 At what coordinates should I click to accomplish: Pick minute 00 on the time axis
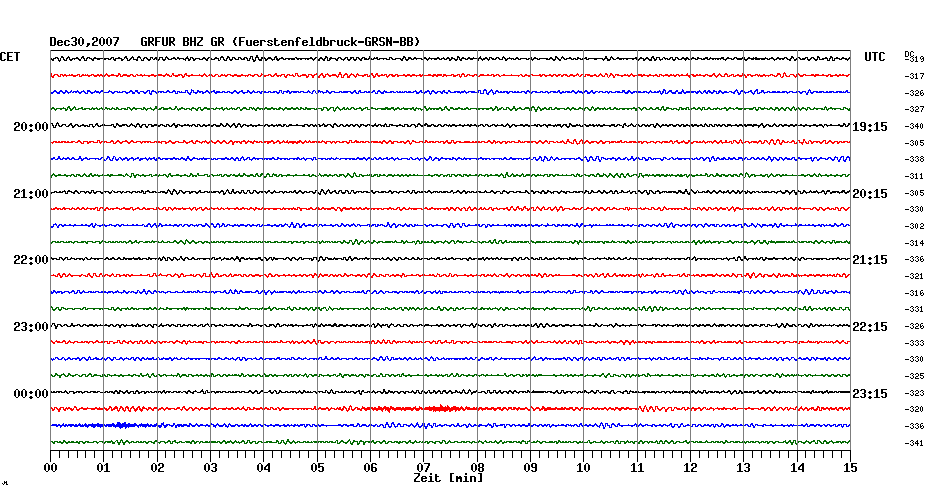click(x=50, y=468)
